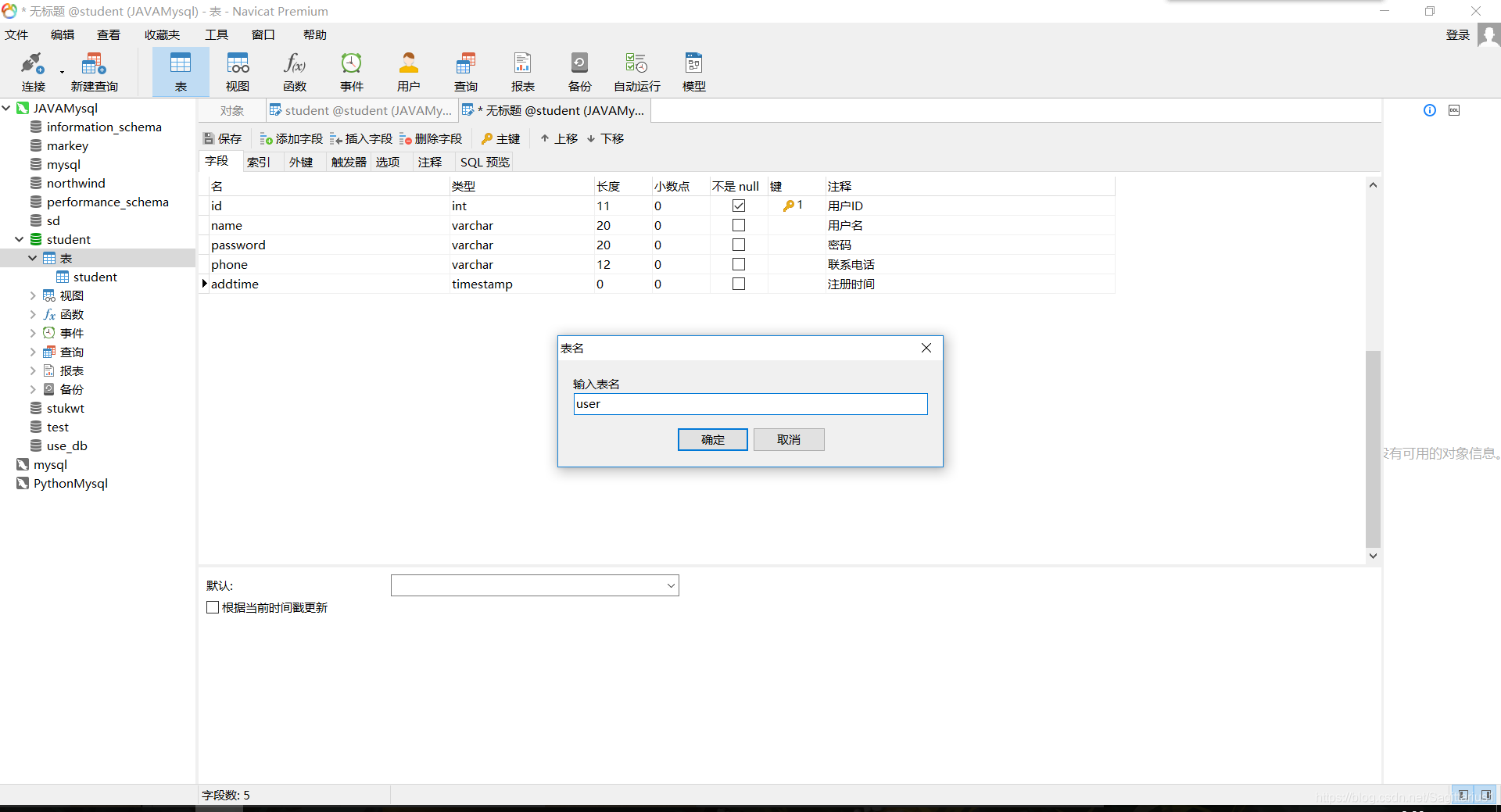The width and height of the screenshot is (1501, 812).
Task: Open the 用户 users toolbar icon
Action: (409, 72)
